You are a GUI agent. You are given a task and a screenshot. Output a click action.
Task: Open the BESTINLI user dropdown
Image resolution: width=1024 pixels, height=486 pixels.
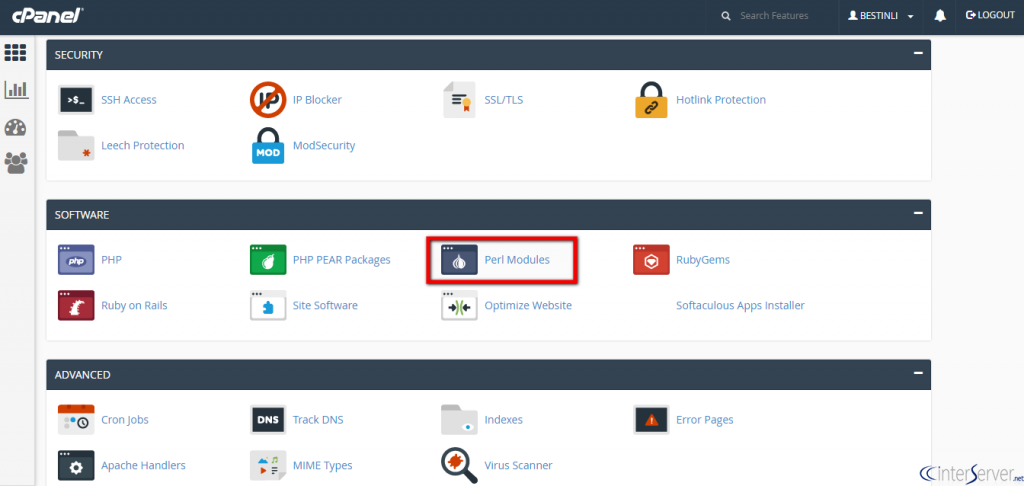pyautogui.click(x=881, y=16)
